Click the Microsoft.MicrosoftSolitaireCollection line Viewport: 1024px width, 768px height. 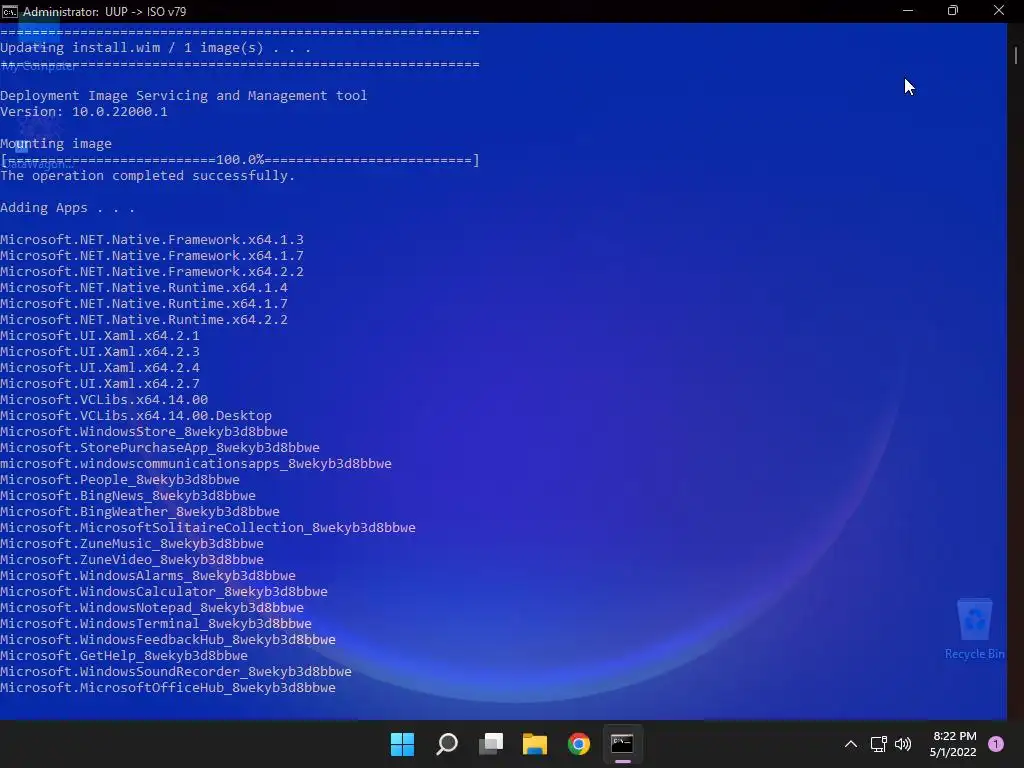208,528
